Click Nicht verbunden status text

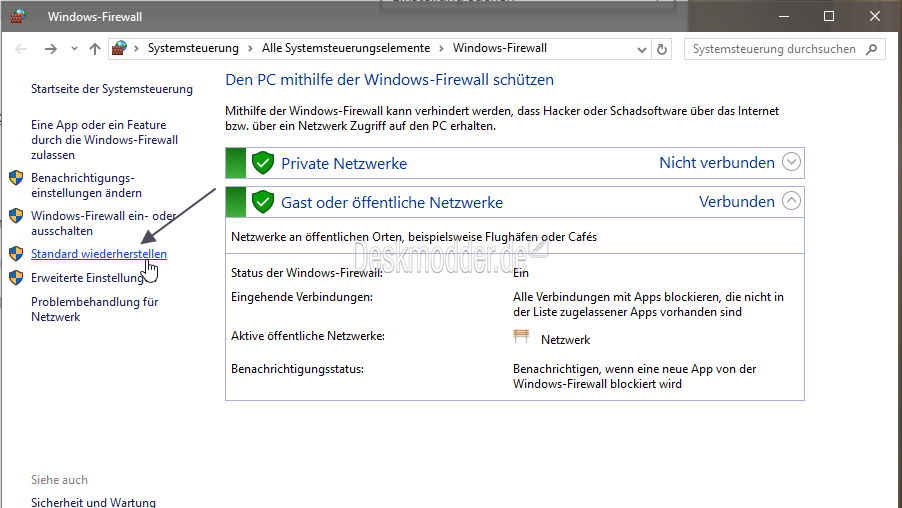click(x=717, y=163)
